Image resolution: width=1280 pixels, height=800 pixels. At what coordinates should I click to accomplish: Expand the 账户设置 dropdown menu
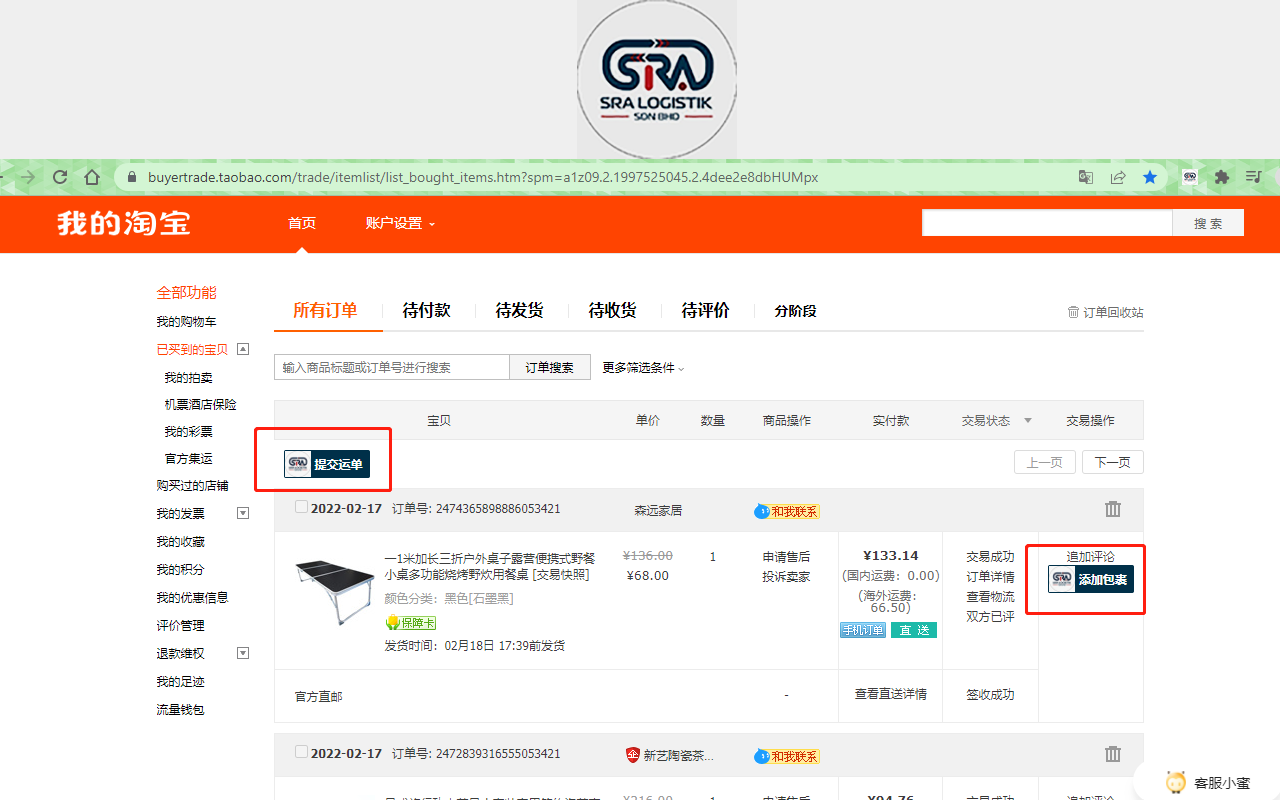[399, 224]
